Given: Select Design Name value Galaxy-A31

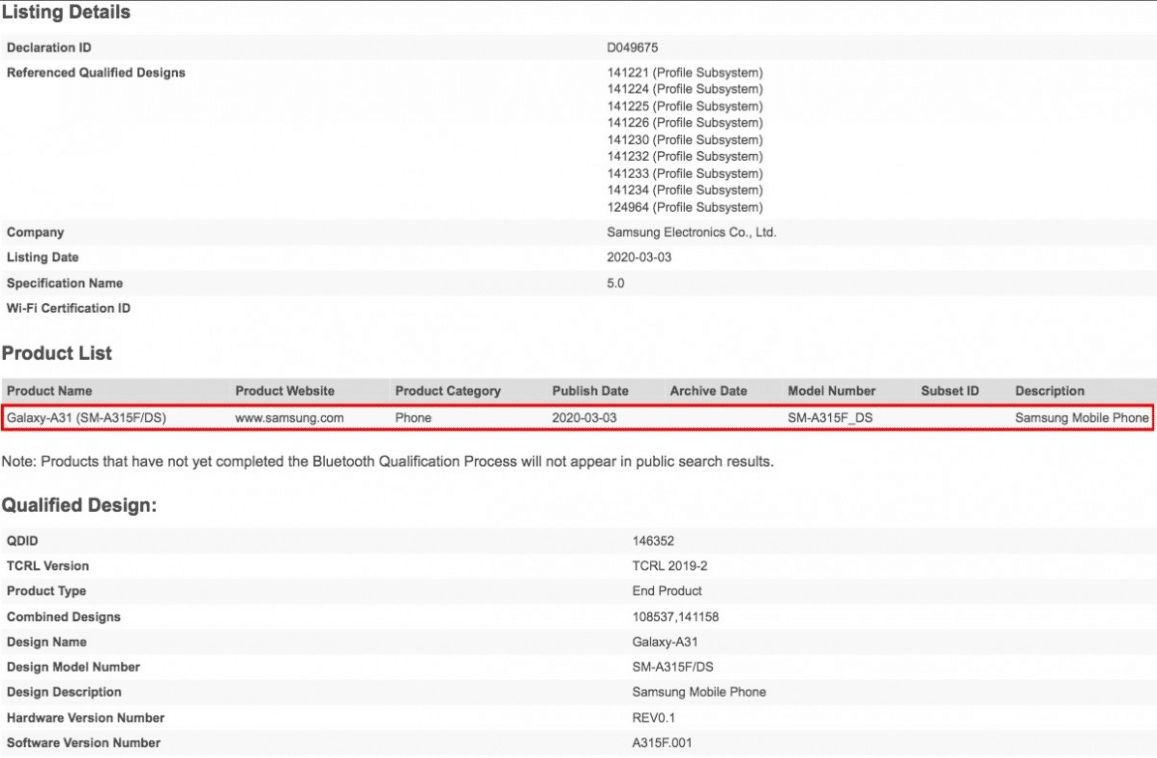Looking at the screenshot, I should tap(665, 641).
